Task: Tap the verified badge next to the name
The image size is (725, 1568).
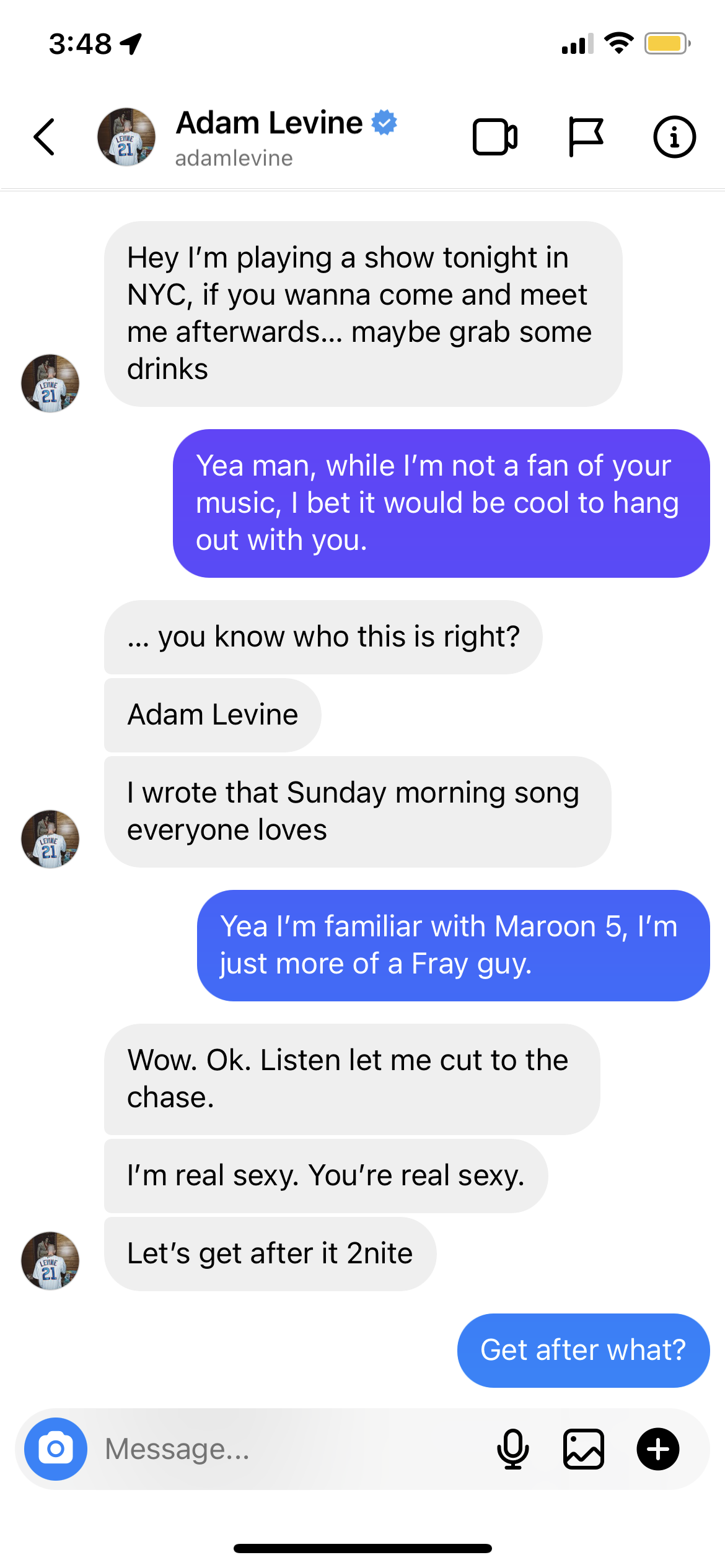Action: tap(384, 122)
